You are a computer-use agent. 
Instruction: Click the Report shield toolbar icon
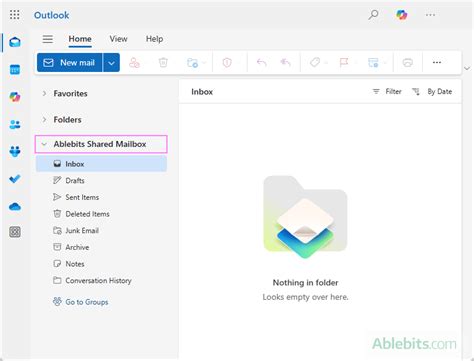(227, 62)
